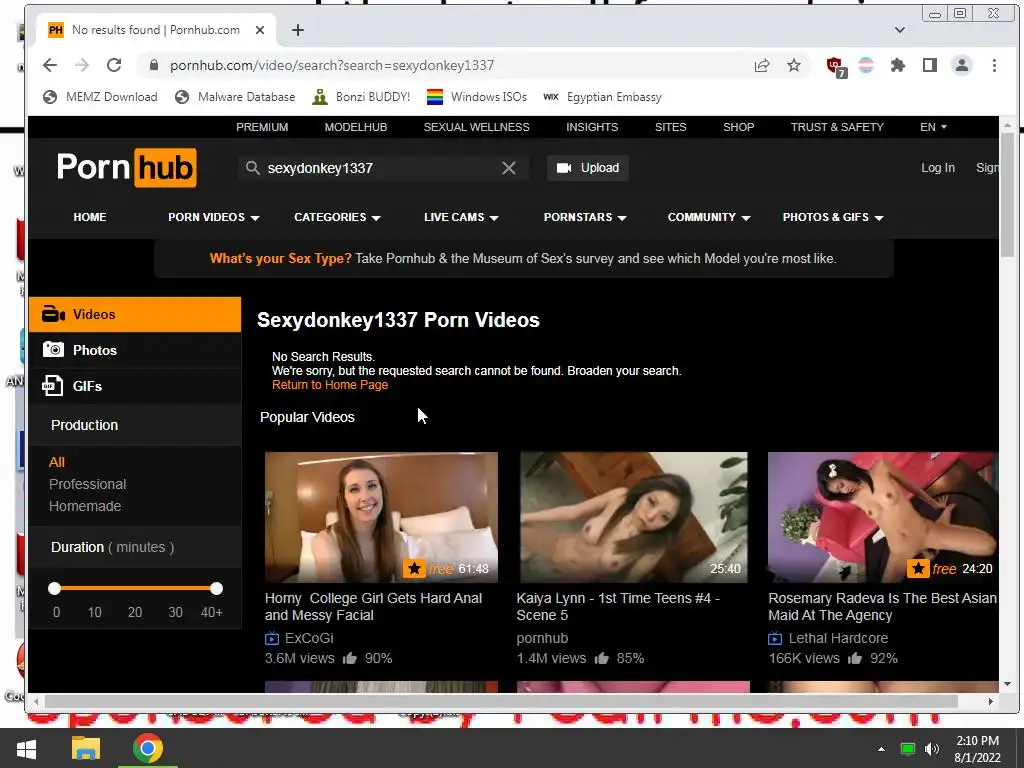Open the share page icon in the address bar

[x=761, y=65]
